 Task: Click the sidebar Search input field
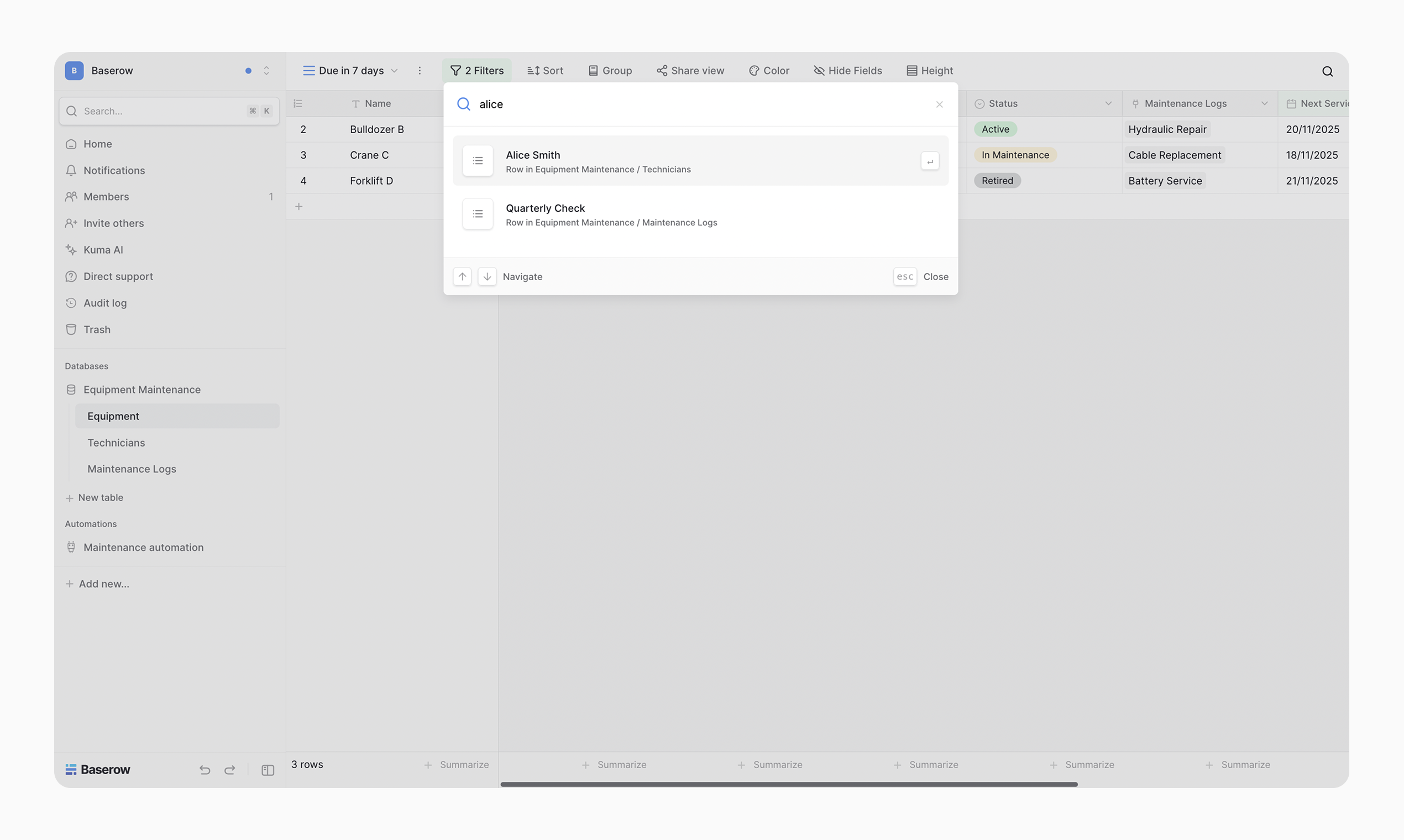[x=161, y=111]
